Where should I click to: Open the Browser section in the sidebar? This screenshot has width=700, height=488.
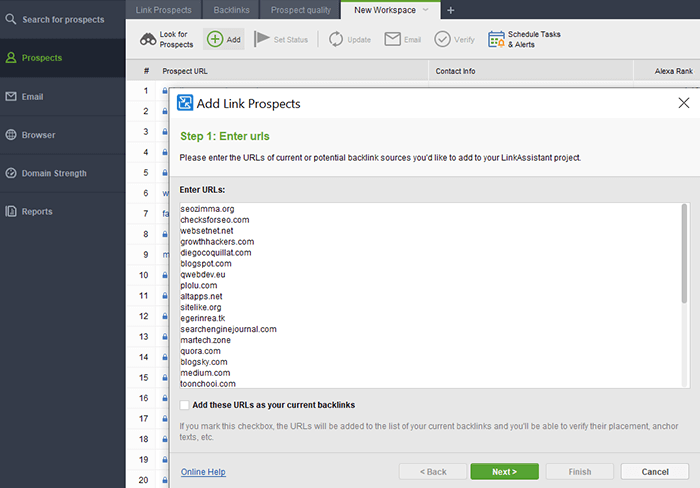(62, 135)
